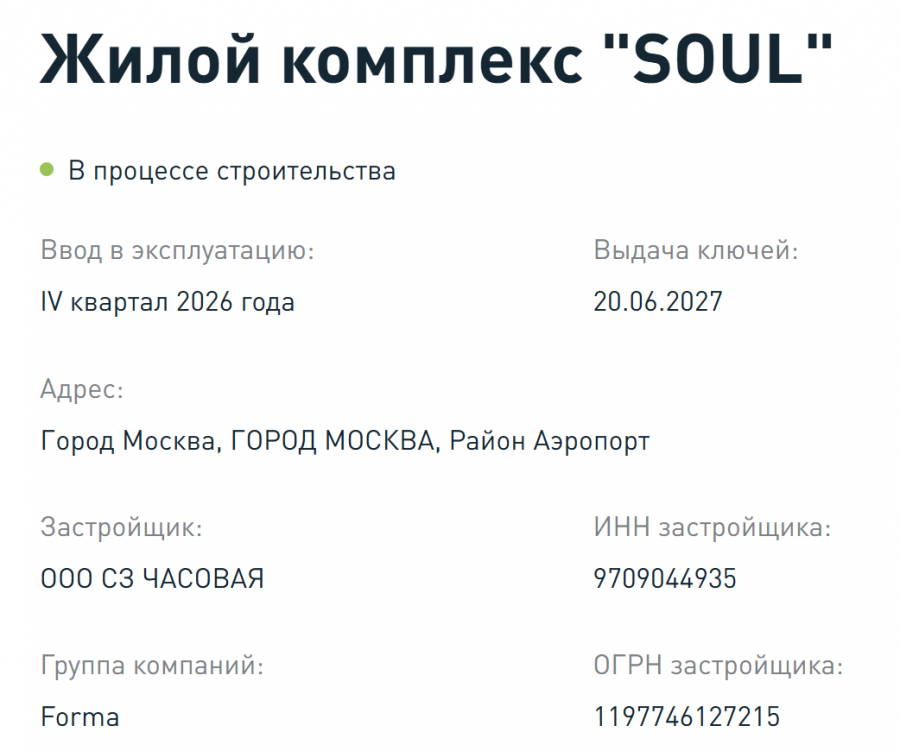
Task: Click ГОРОД МОСКВА in the address line
Action: coord(332,442)
